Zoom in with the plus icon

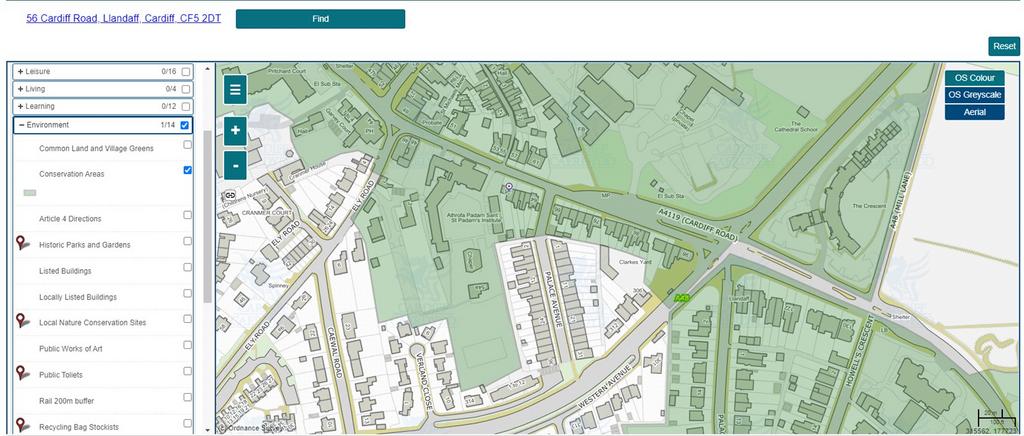click(235, 131)
